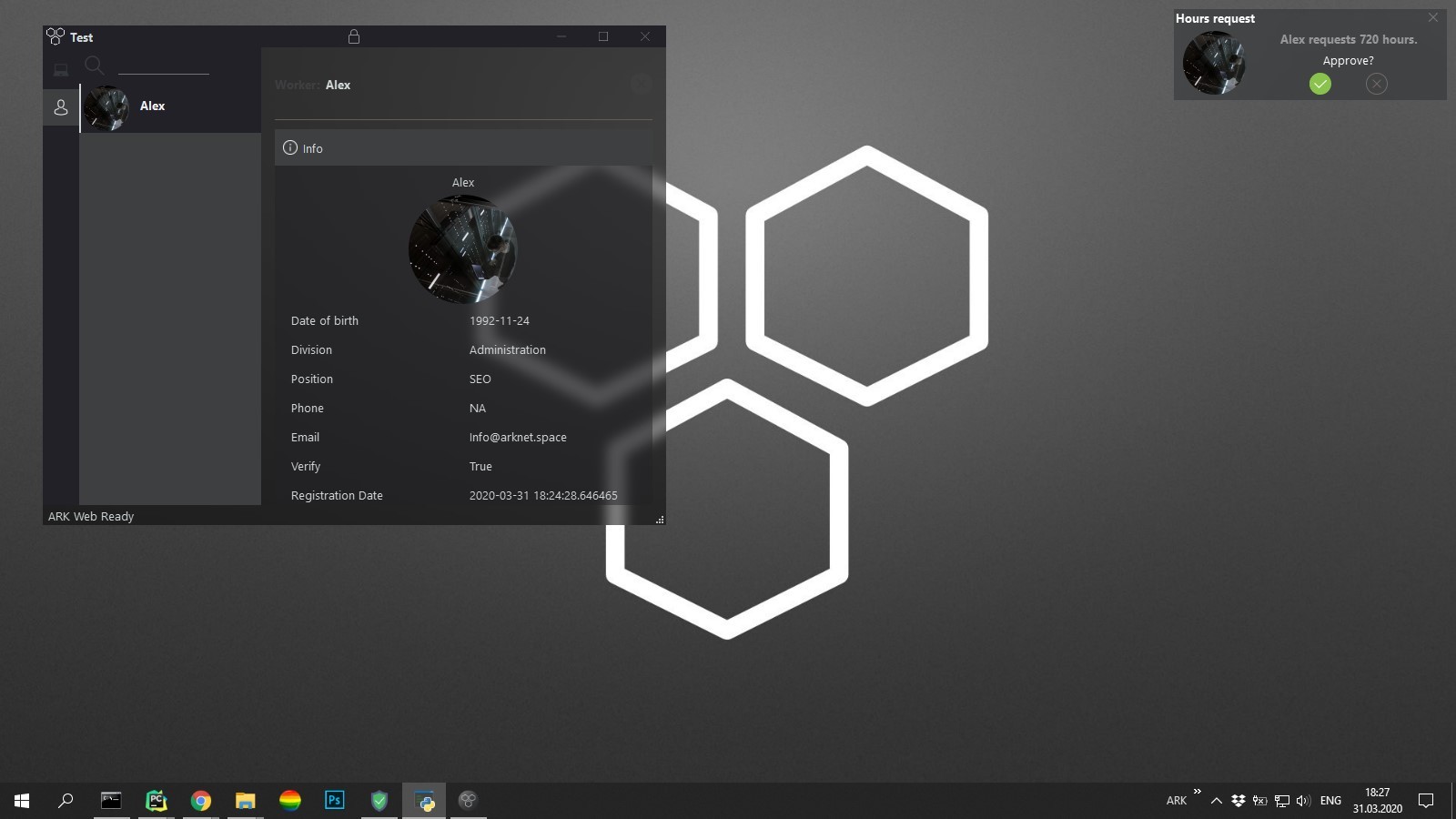This screenshot has height=819, width=1456.
Task: Open File Explorer from taskbar
Action: click(x=246, y=801)
